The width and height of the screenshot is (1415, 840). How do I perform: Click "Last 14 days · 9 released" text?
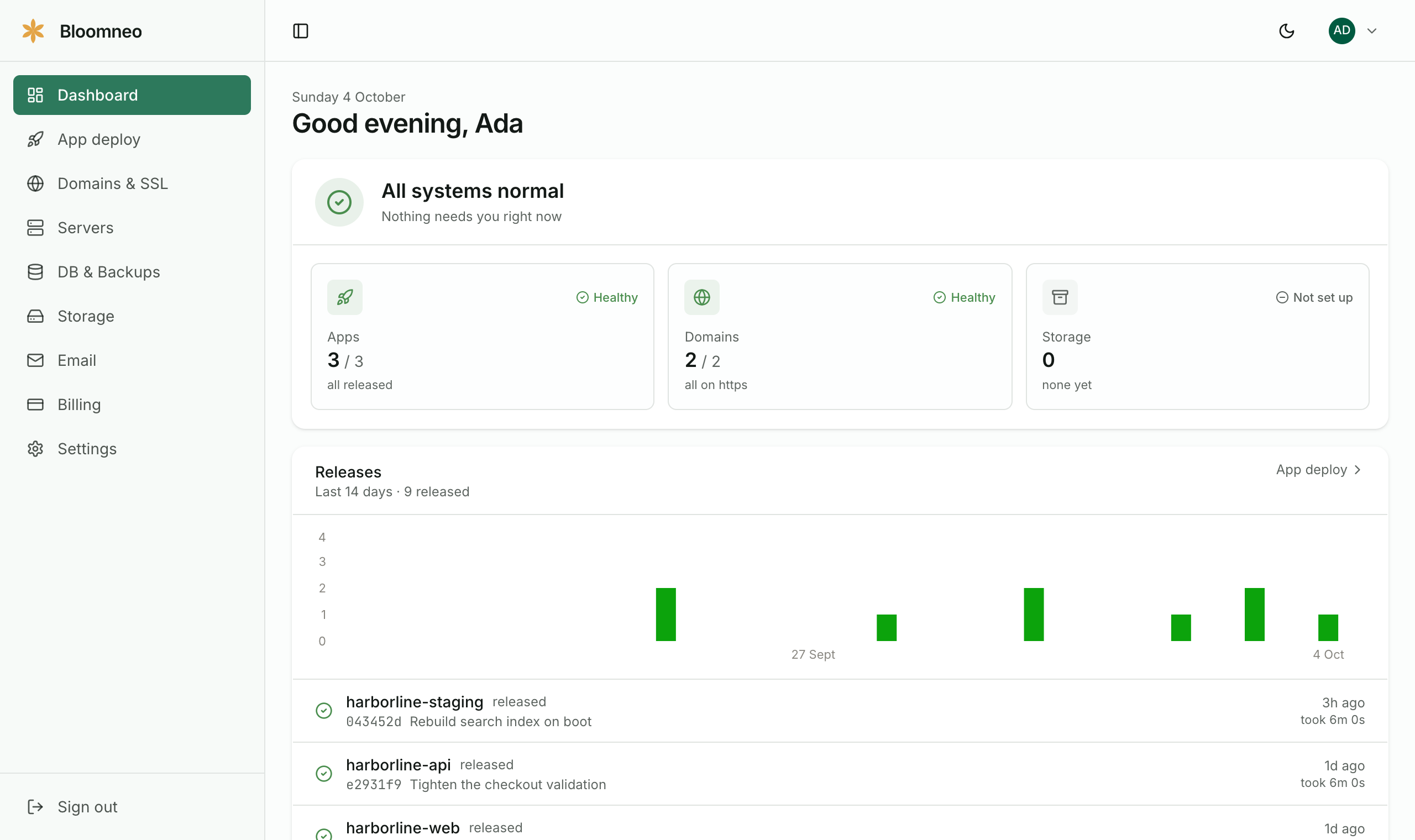[x=392, y=491]
